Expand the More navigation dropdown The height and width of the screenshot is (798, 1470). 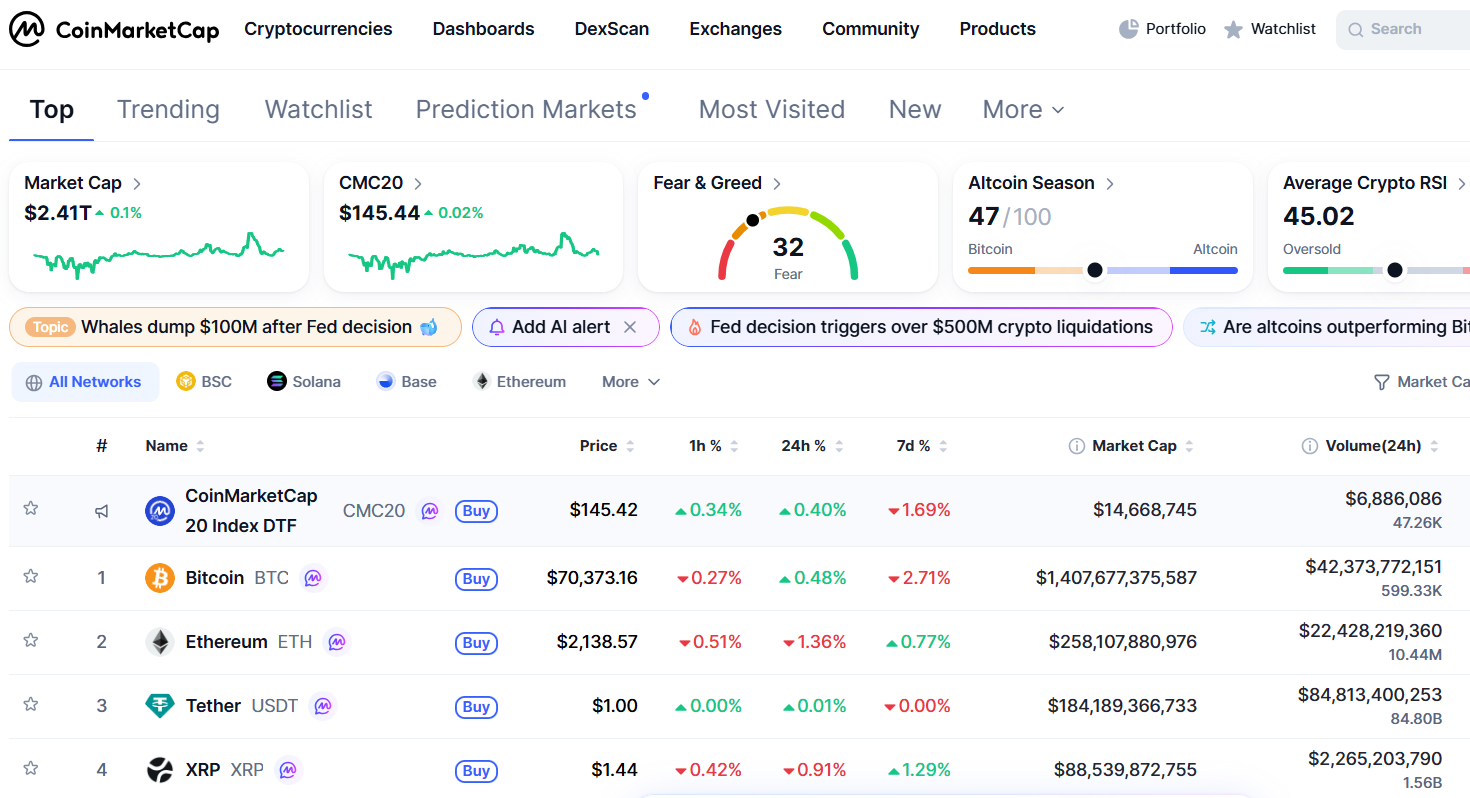point(1022,109)
